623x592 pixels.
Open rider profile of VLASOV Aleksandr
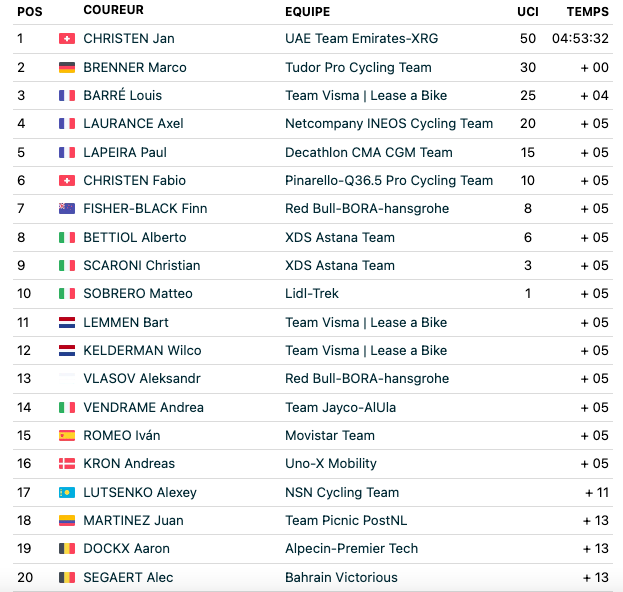[x=142, y=379]
